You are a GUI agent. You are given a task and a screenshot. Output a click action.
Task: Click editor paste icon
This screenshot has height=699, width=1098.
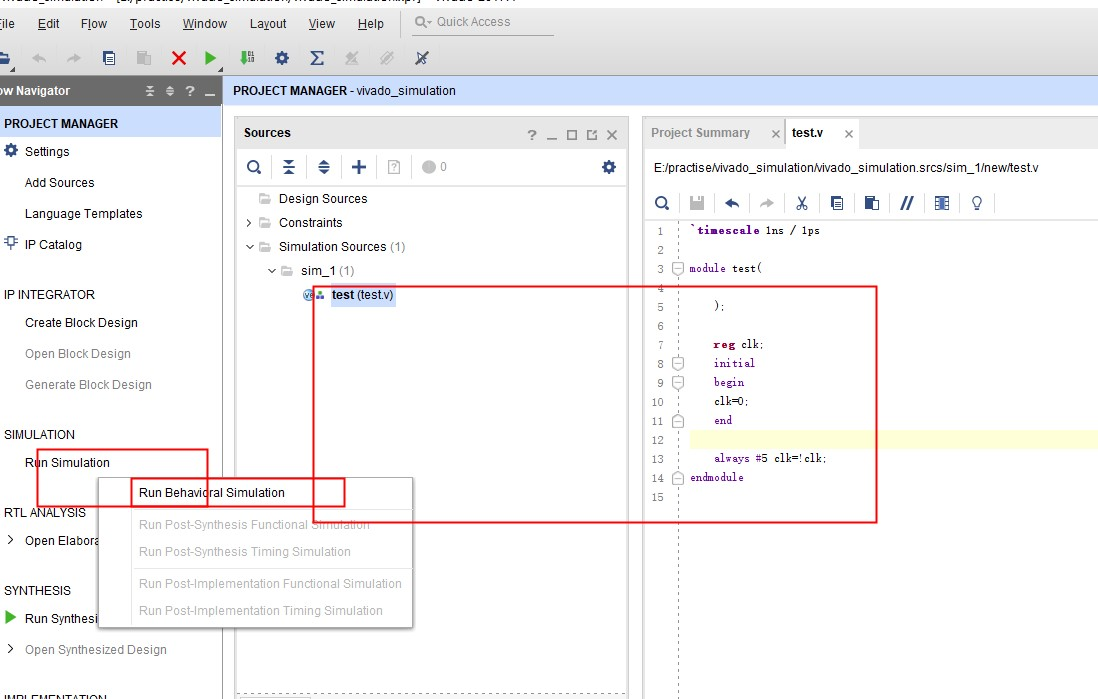[872, 203]
